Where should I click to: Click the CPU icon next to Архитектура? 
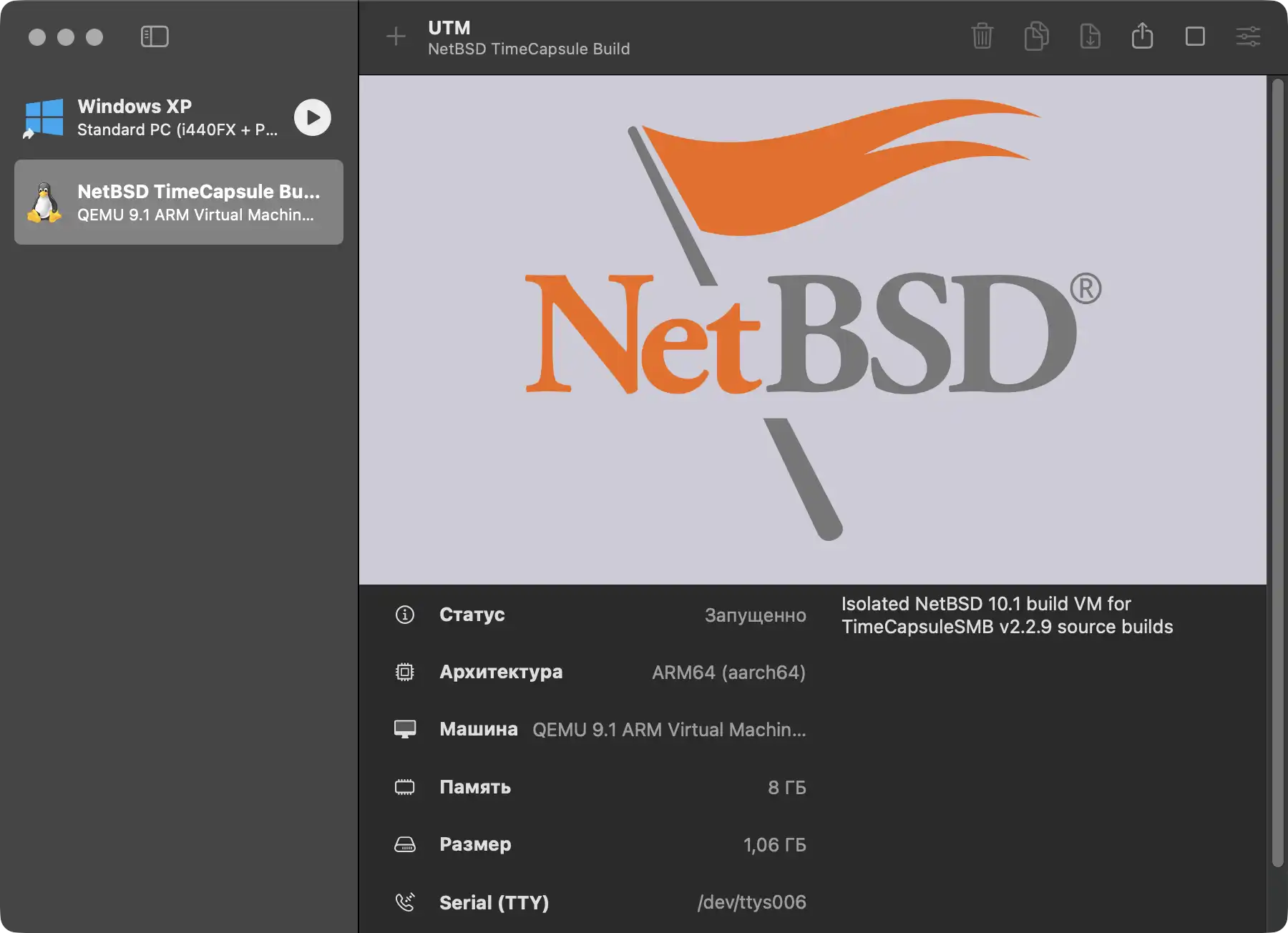pyautogui.click(x=405, y=672)
